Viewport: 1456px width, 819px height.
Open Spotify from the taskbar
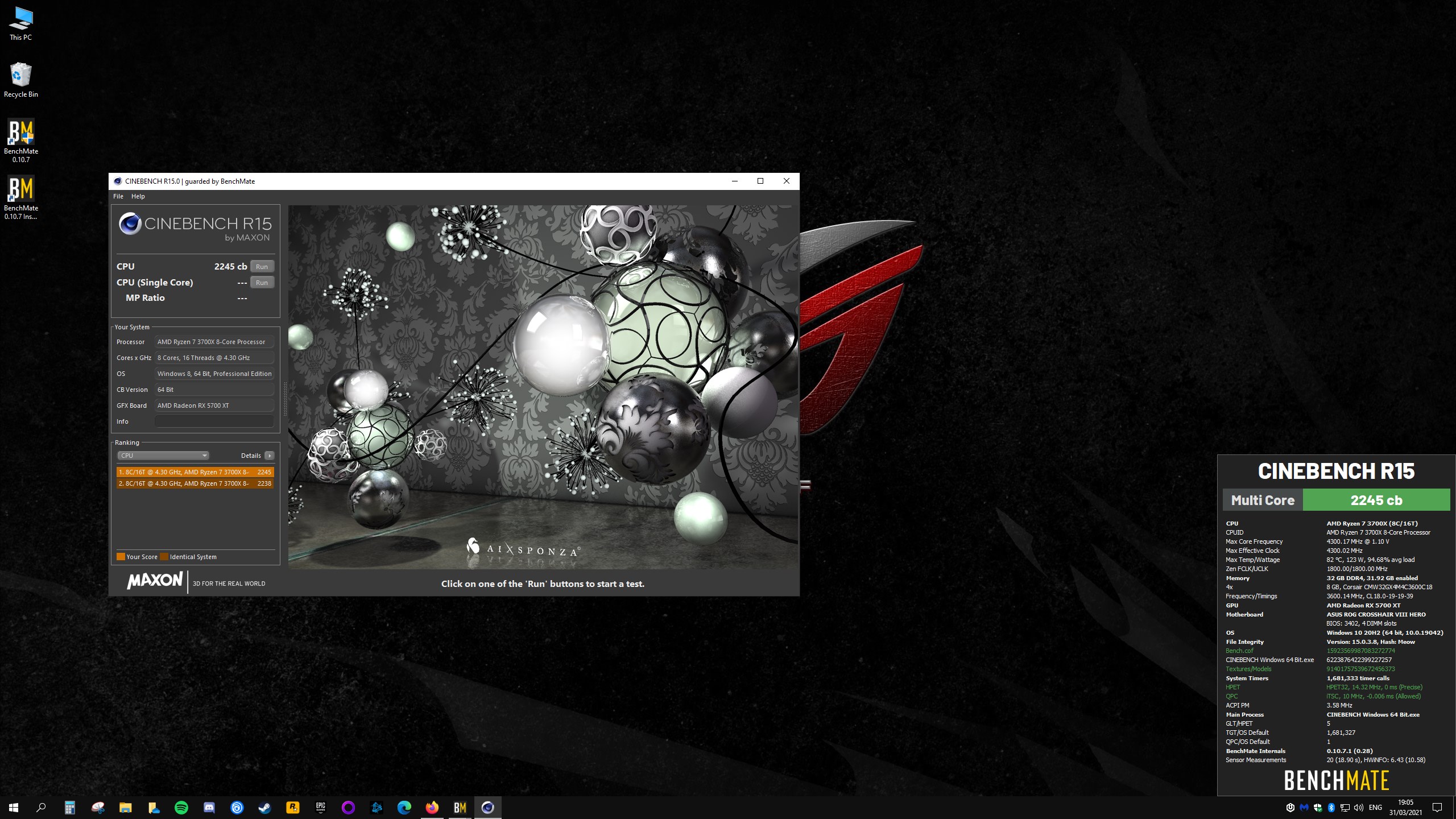click(181, 808)
